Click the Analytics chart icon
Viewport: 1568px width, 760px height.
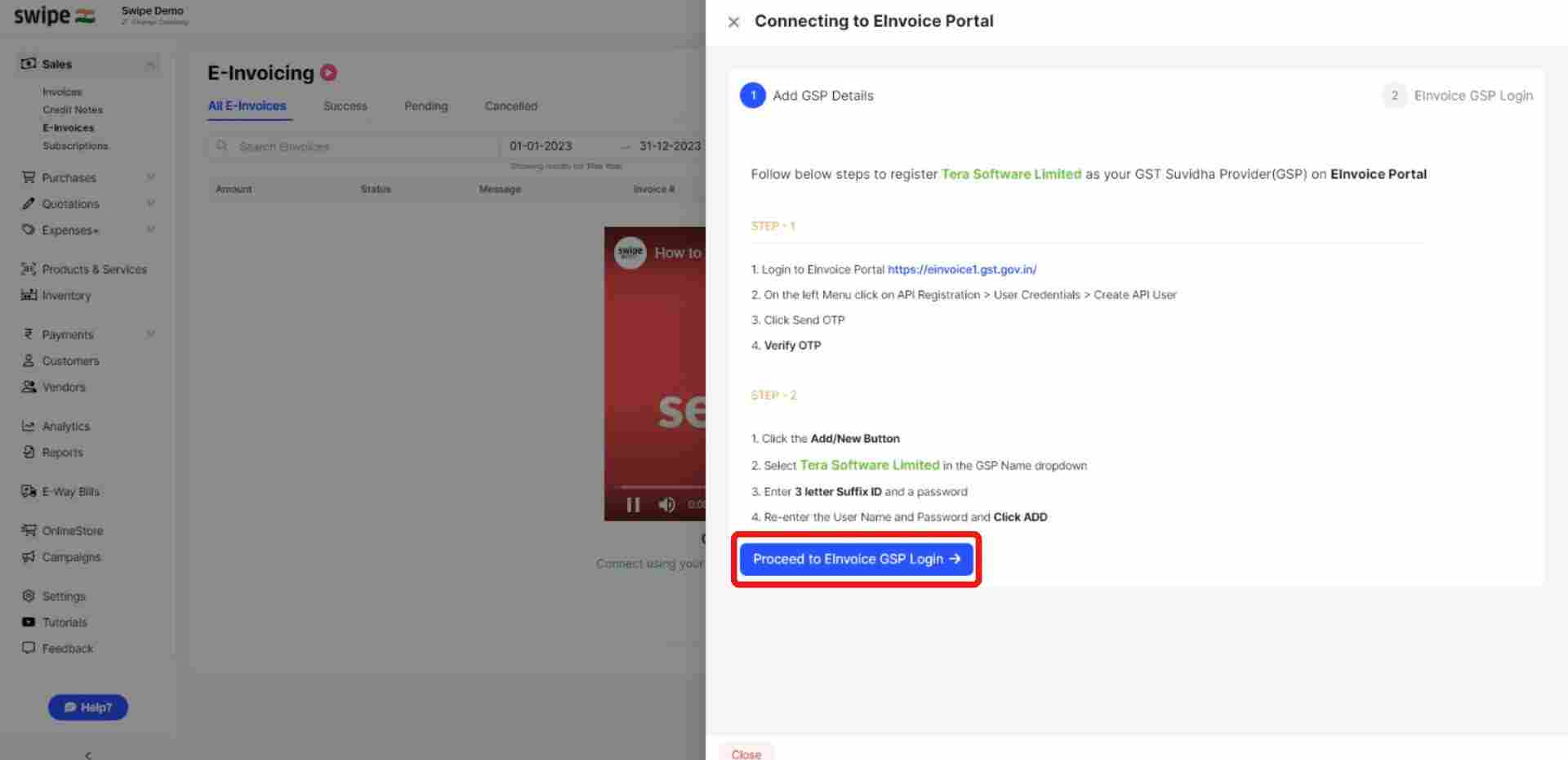(29, 426)
